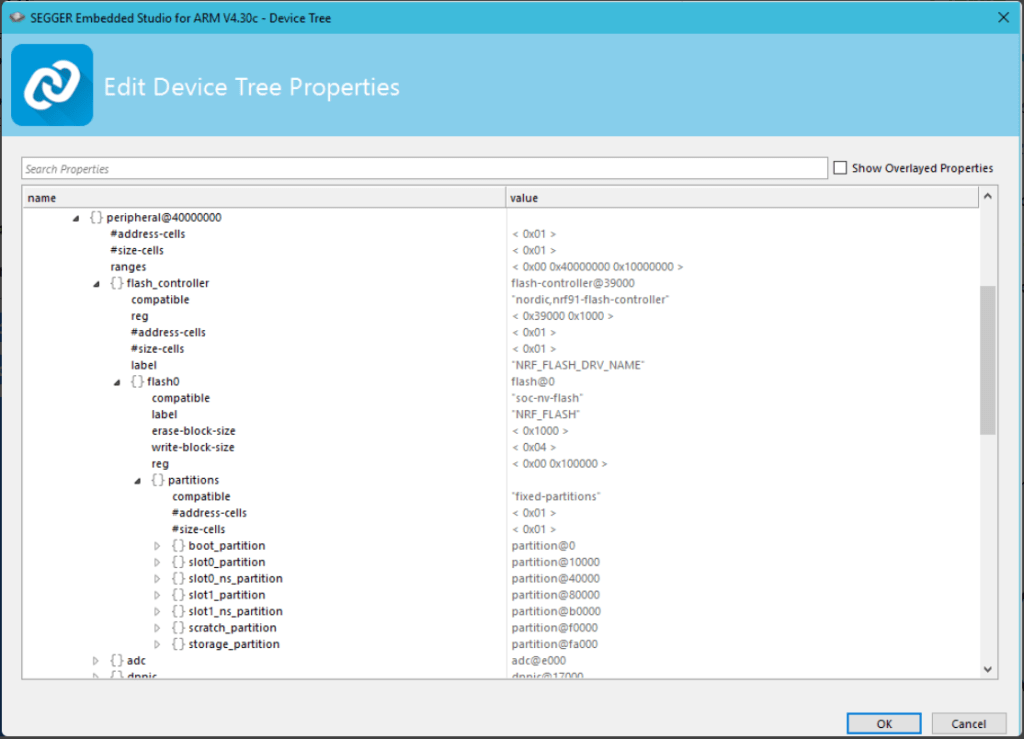Click the node icon beside slot0_partition
1024x739 pixels.
point(179,562)
